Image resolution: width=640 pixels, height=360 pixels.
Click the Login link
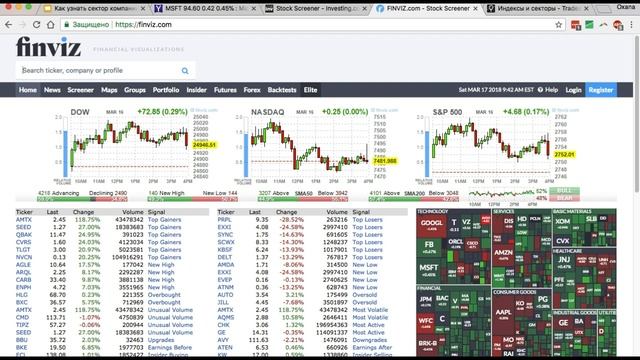coord(573,90)
